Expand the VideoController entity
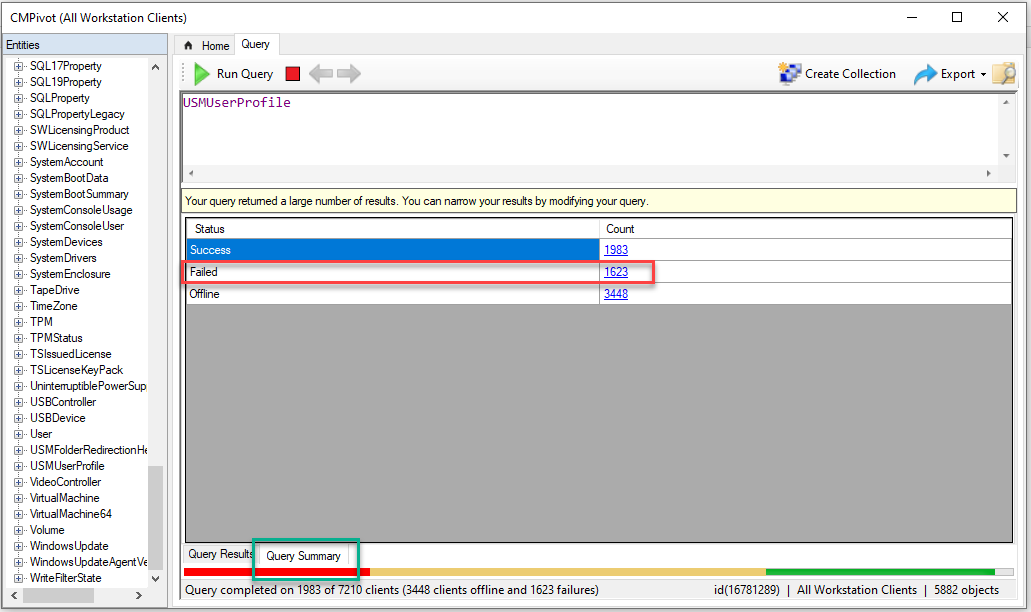1031x612 pixels. point(18,482)
